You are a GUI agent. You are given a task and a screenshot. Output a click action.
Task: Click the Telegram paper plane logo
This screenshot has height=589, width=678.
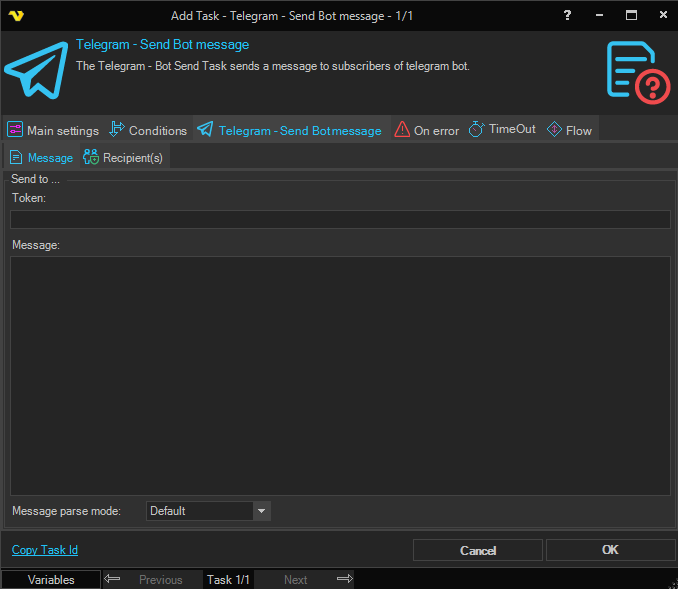35,68
